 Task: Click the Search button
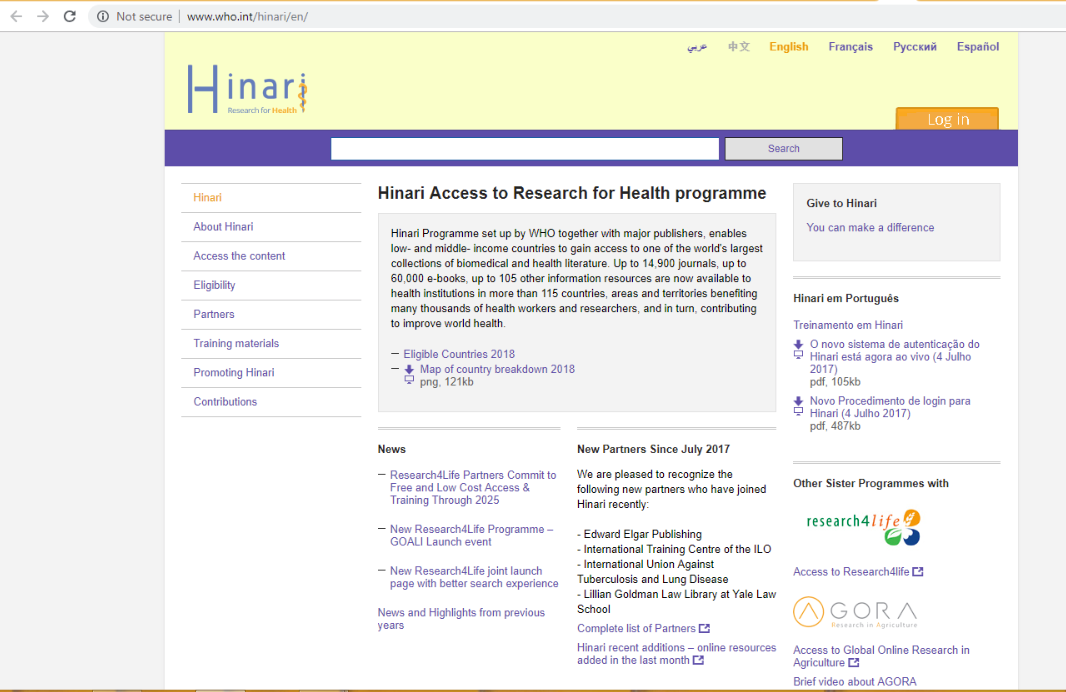pos(784,149)
